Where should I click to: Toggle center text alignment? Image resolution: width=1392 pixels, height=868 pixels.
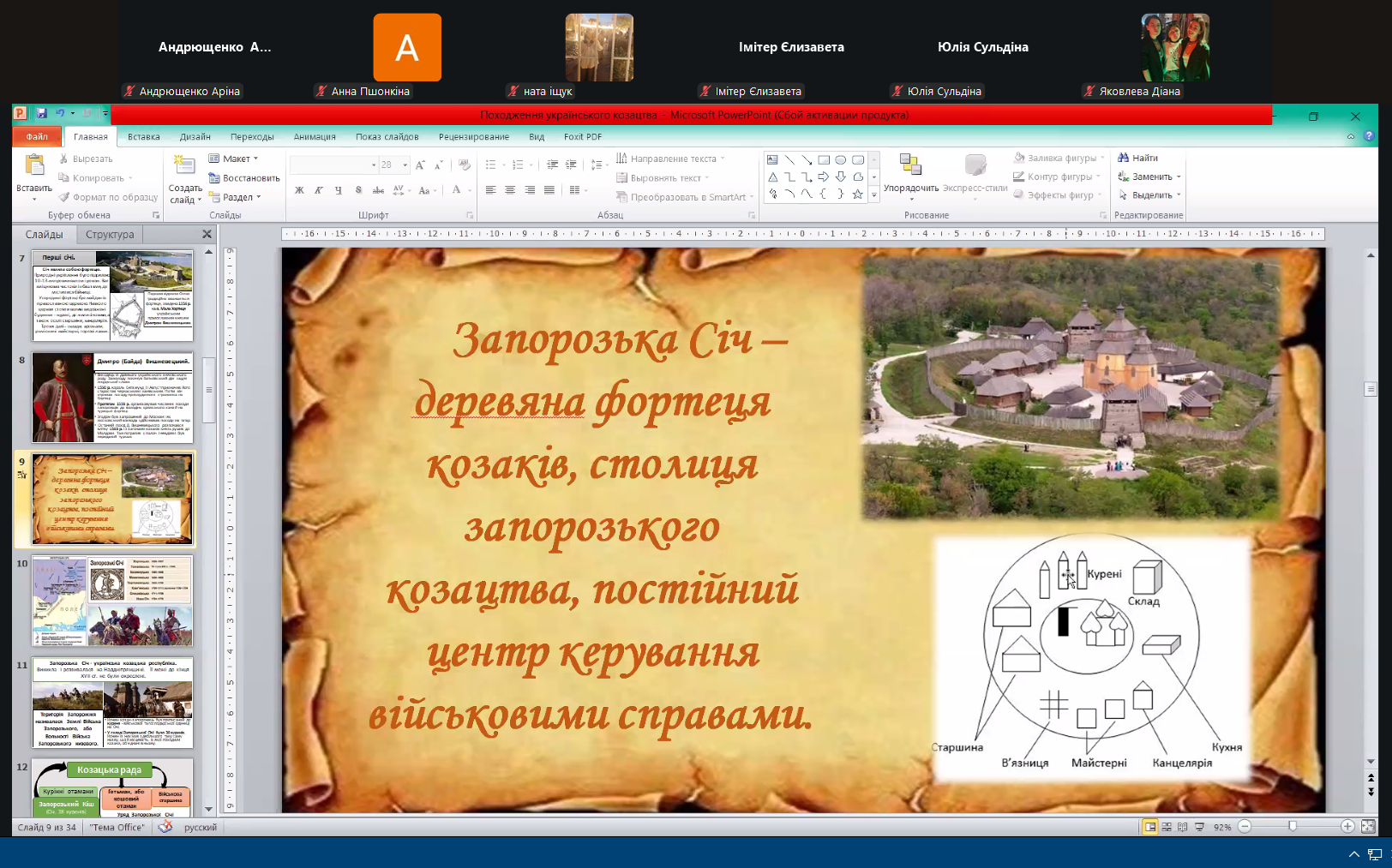pos(510,190)
